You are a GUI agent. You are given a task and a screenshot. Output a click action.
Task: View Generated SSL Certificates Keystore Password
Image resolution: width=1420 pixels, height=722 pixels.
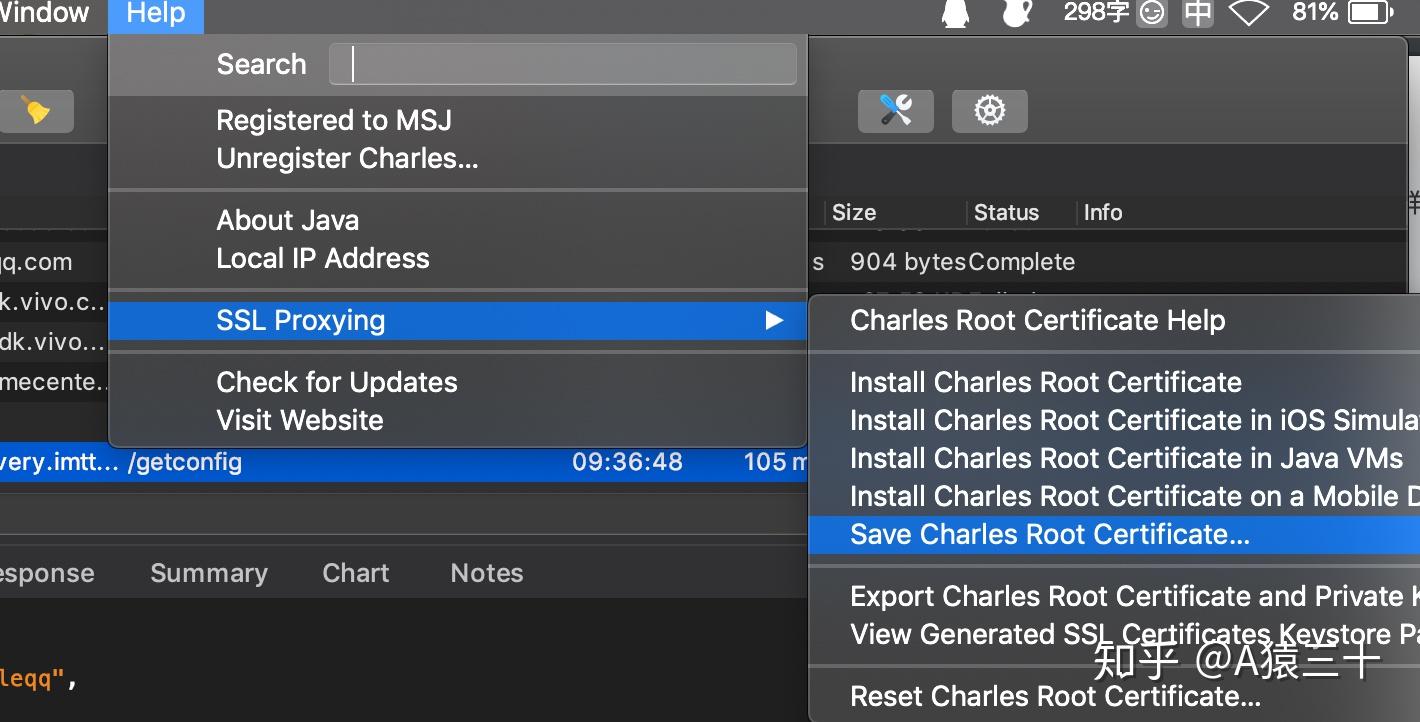(x=1114, y=634)
